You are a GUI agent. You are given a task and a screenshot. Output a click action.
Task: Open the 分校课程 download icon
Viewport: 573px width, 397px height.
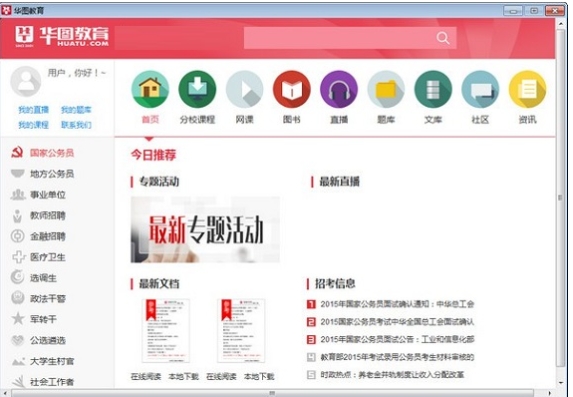[x=197, y=89]
